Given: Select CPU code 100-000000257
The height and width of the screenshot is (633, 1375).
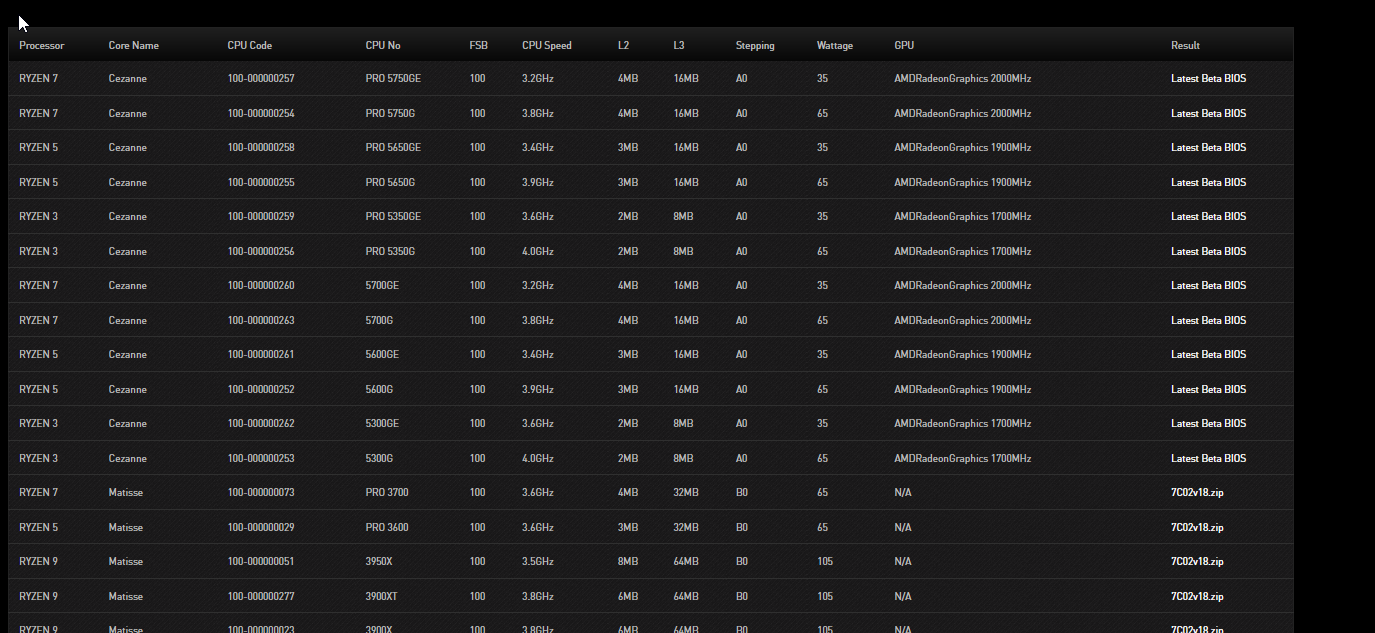Looking at the screenshot, I should pos(261,79).
